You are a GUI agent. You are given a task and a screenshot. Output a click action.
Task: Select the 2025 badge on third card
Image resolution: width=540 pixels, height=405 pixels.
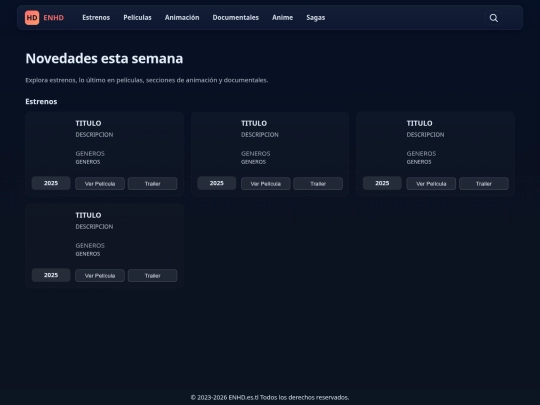click(x=382, y=183)
